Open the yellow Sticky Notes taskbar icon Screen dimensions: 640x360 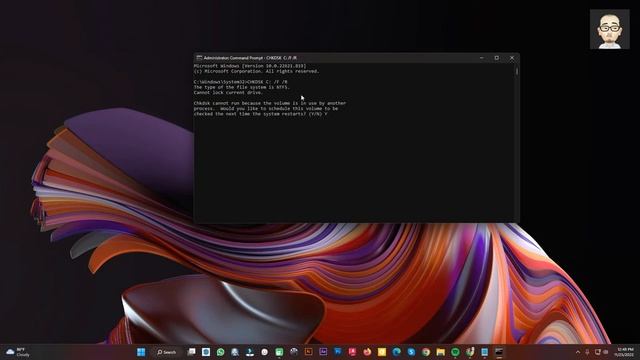pyautogui.click(x=382, y=352)
